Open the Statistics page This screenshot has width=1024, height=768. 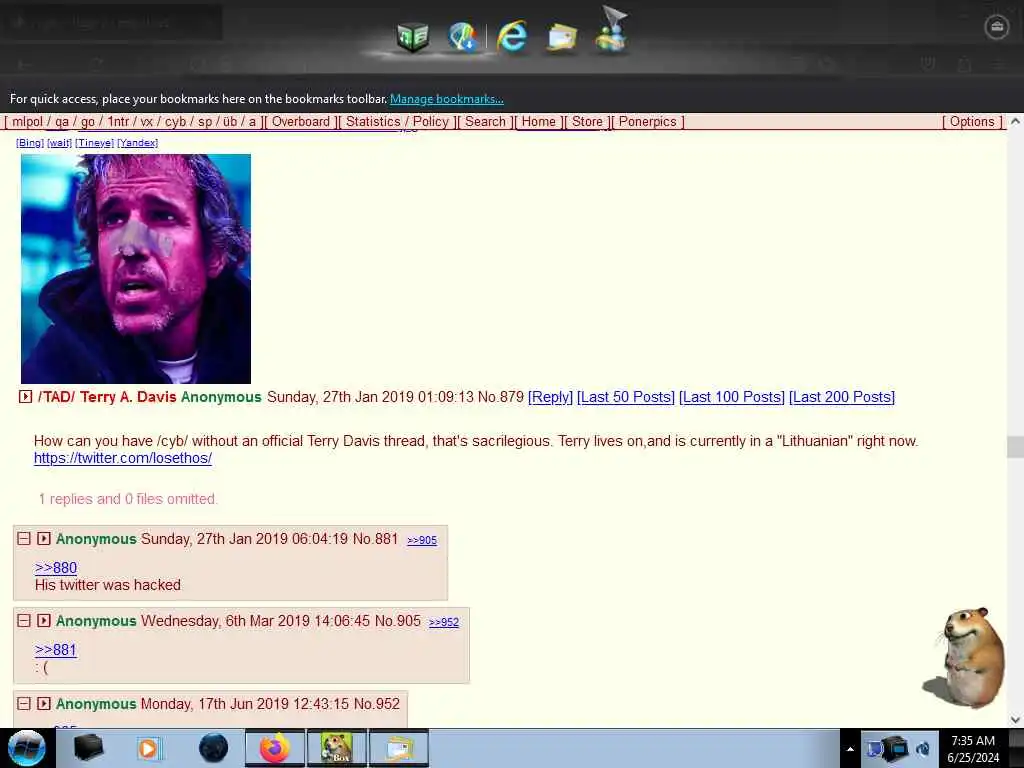point(373,121)
